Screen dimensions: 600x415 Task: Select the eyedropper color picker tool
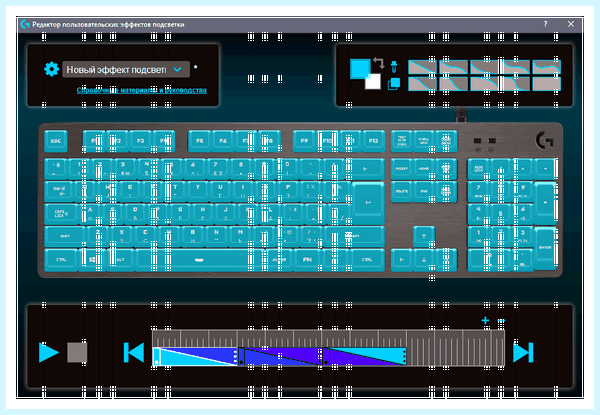[394, 67]
